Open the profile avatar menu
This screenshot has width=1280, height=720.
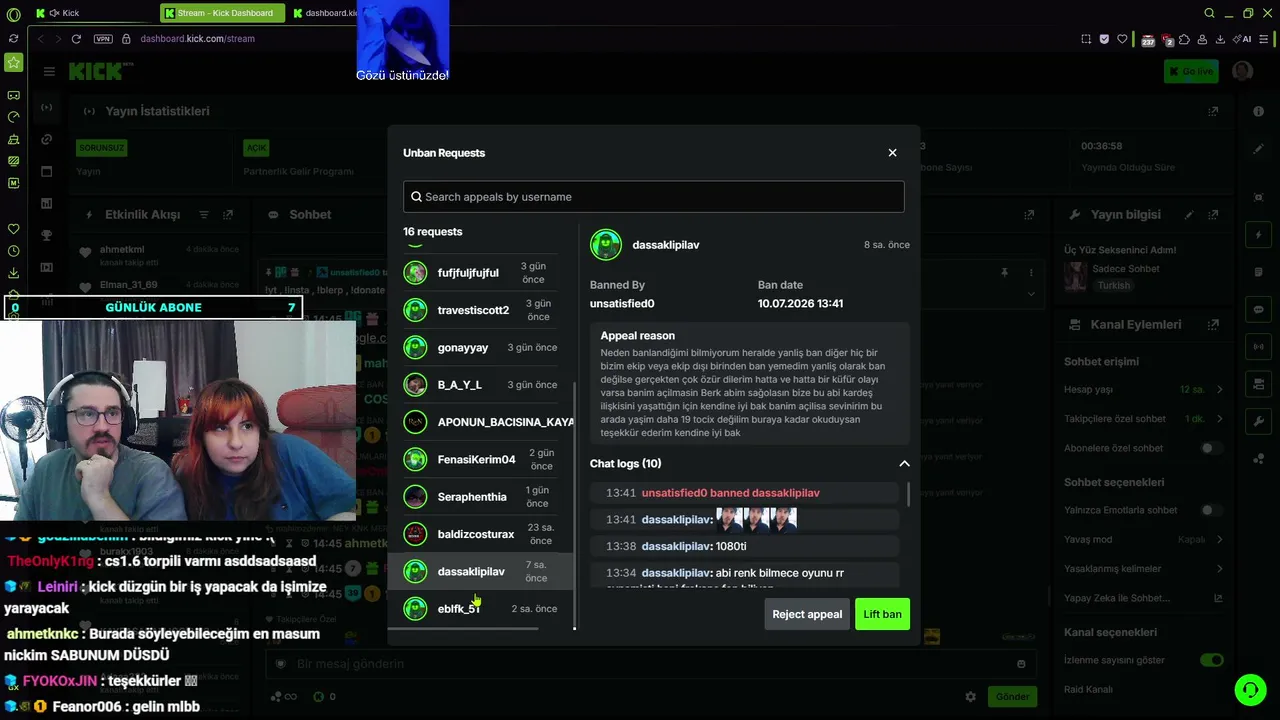click(1243, 71)
